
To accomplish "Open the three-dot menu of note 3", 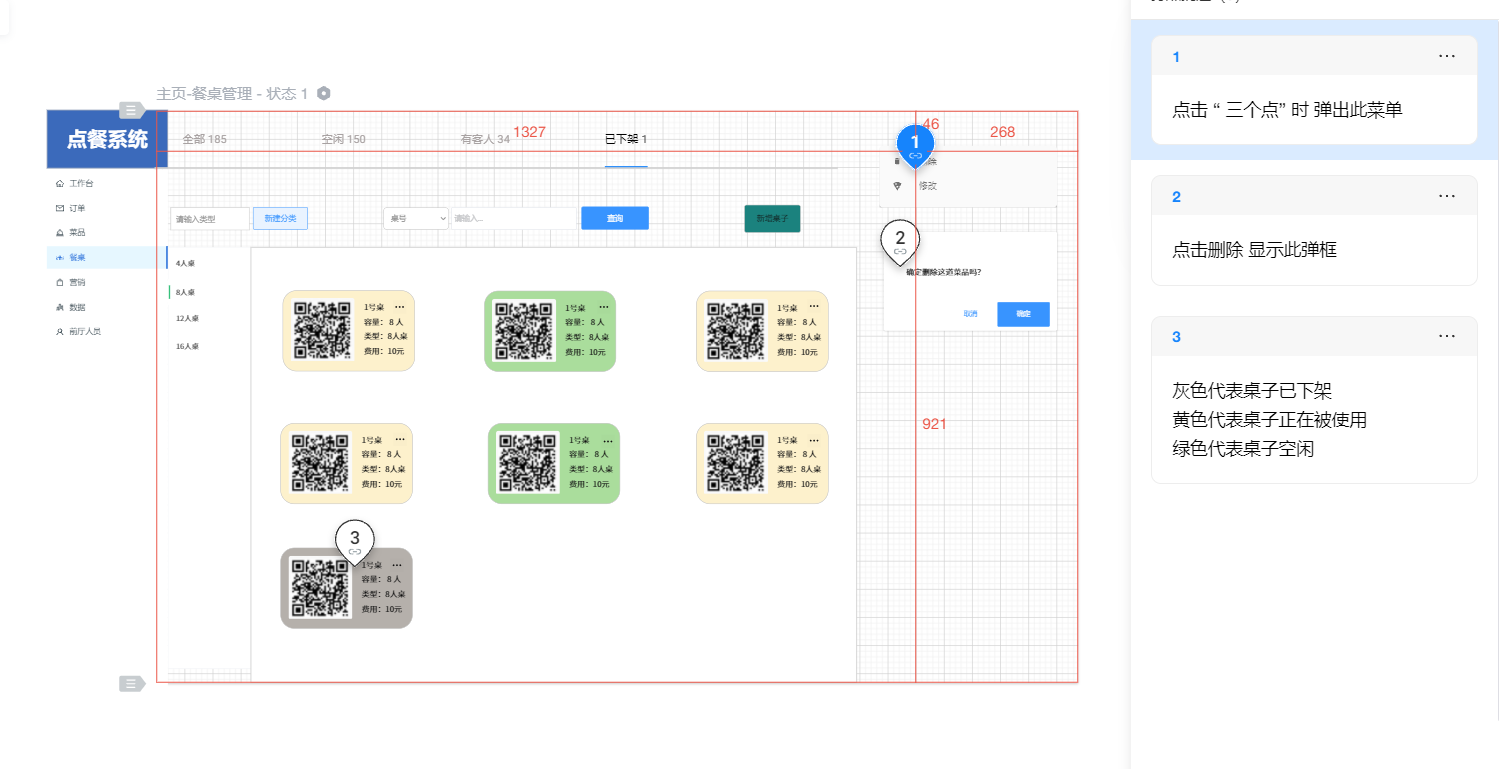I will point(1447,336).
